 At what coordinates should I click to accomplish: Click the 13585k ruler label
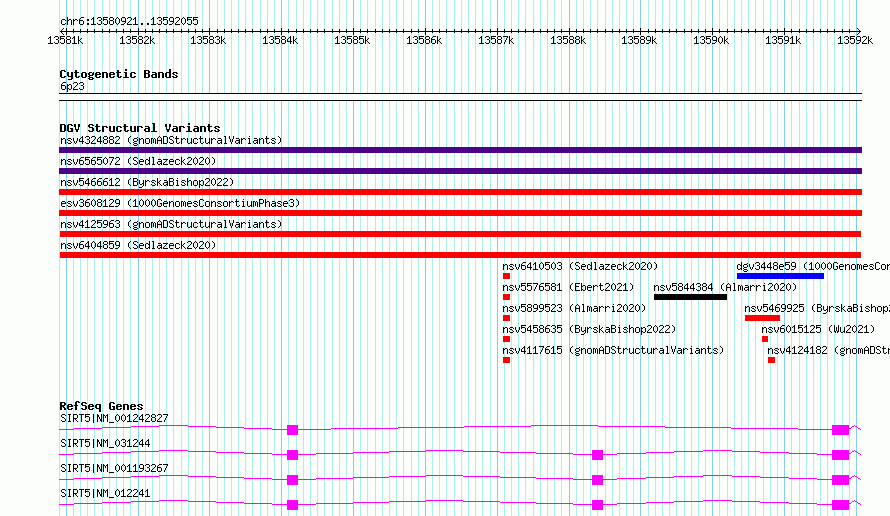(352, 40)
